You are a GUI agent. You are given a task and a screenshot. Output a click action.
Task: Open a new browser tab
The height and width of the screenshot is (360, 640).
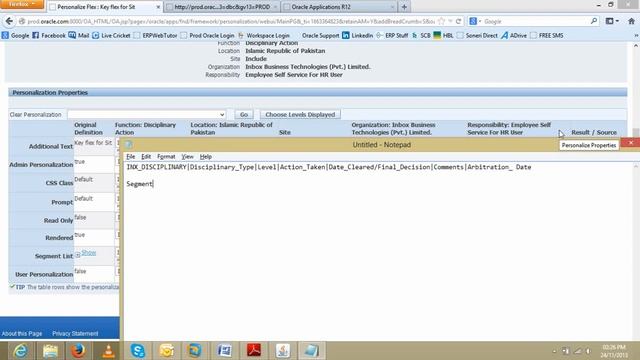(404, 7)
